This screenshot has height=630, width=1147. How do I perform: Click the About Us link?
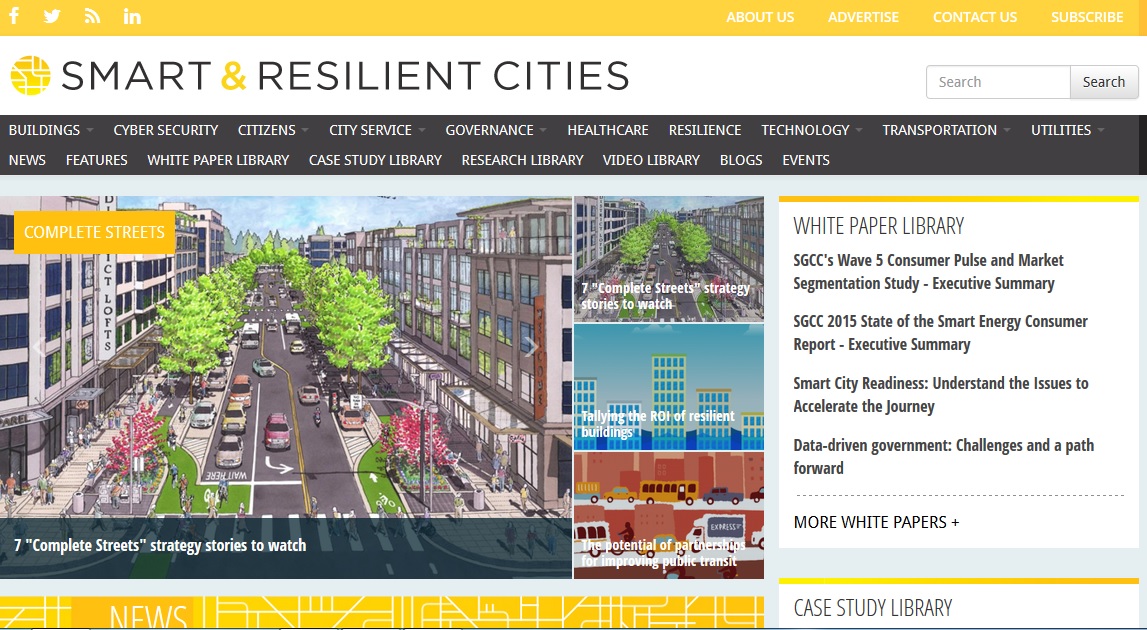[x=760, y=17]
